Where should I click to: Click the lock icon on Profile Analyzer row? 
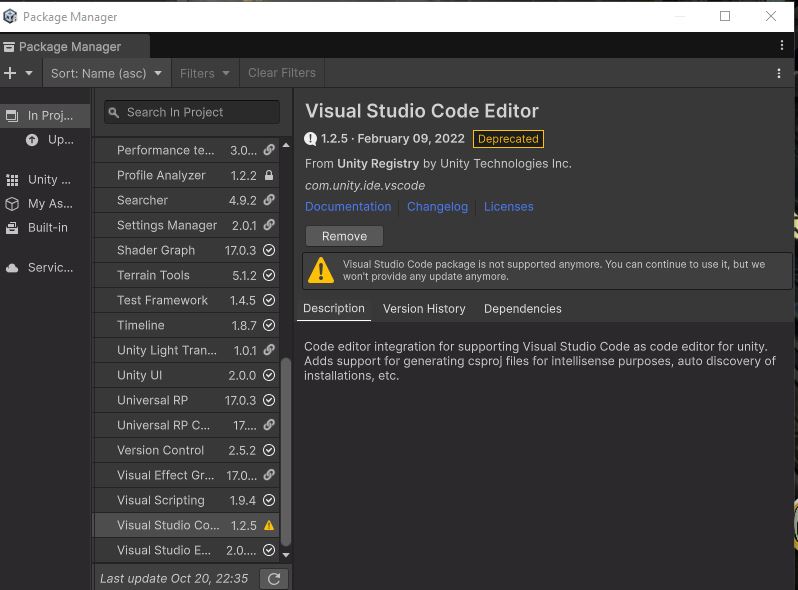point(269,175)
